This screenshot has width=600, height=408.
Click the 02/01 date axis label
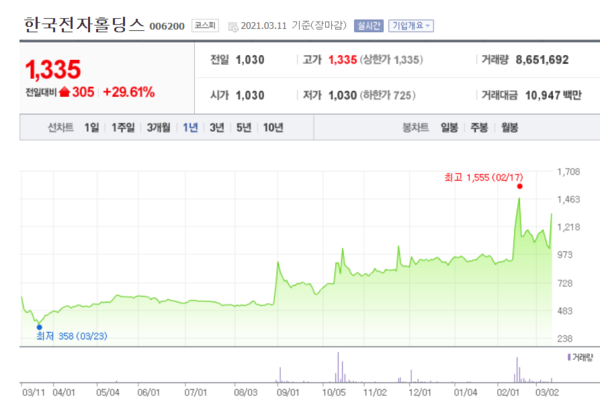tap(508, 392)
